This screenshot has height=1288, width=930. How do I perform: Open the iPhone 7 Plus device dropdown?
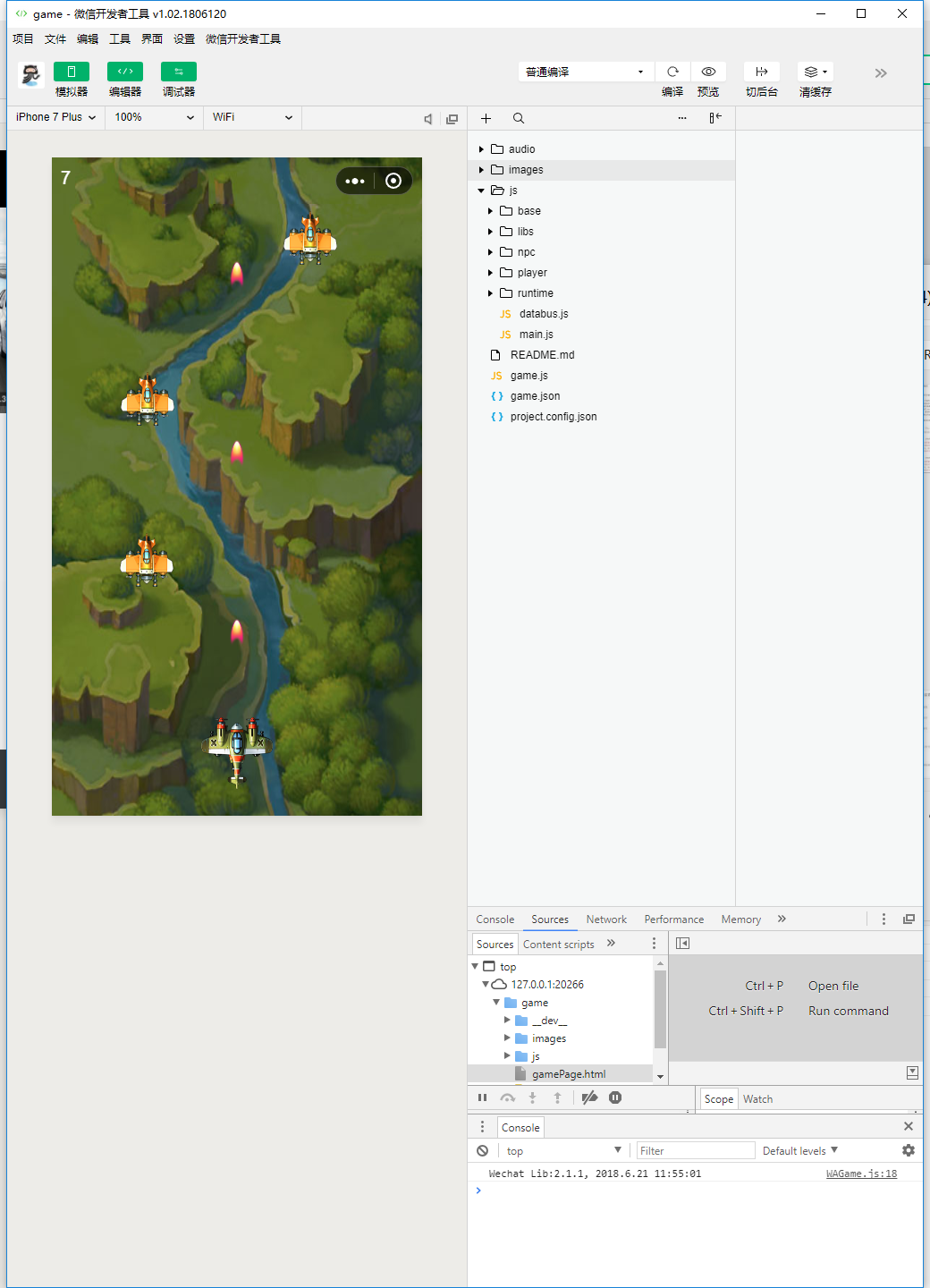(55, 117)
